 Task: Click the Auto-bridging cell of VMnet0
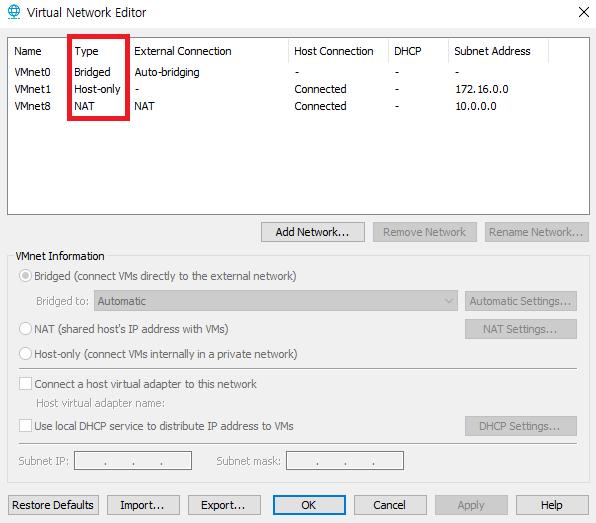(167, 72)
